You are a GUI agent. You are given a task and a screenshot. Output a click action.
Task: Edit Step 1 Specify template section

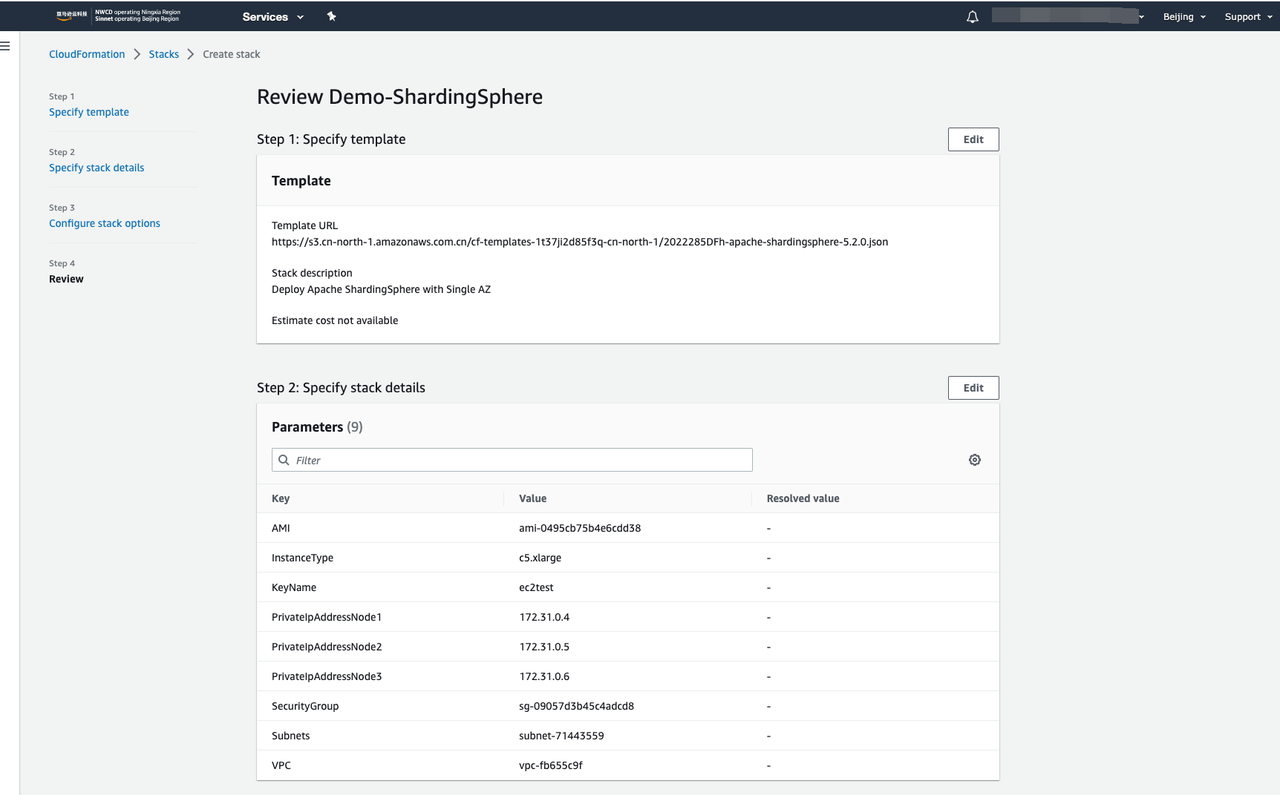[972, 140]
